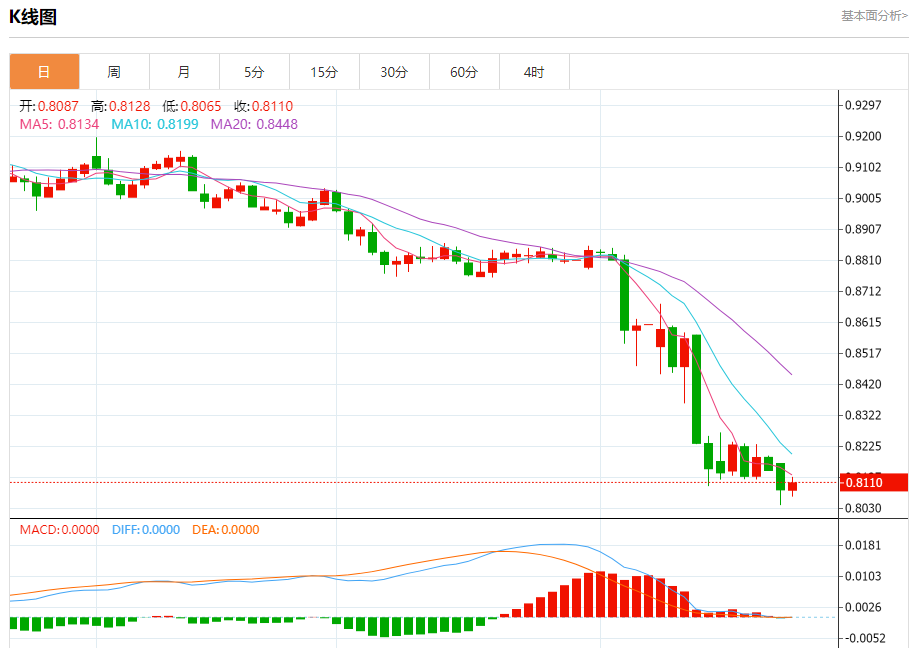Click the 0.8030 price axis label
This screenshot has height=648, width=914.
click(863, 508)
